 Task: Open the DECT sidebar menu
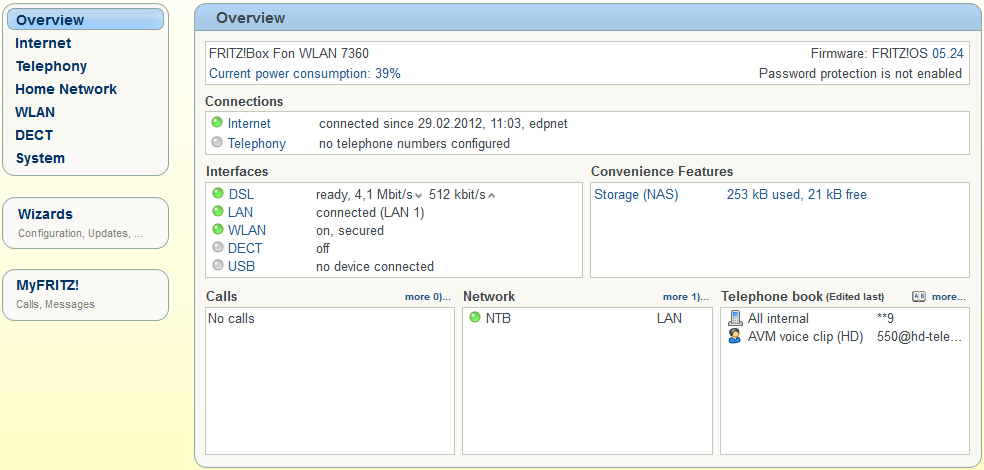click(34, 136)
